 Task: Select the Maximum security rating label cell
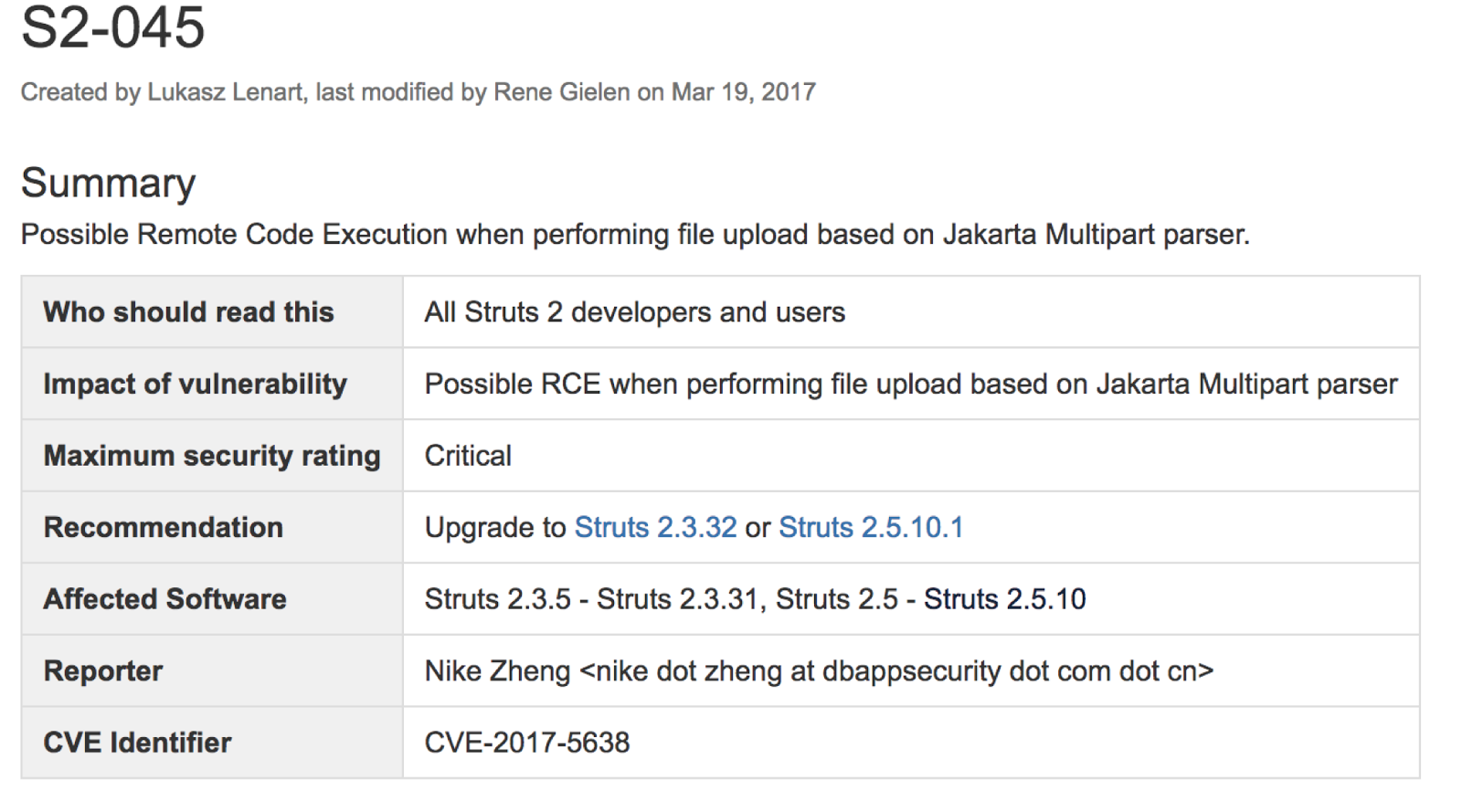[211, 456]
